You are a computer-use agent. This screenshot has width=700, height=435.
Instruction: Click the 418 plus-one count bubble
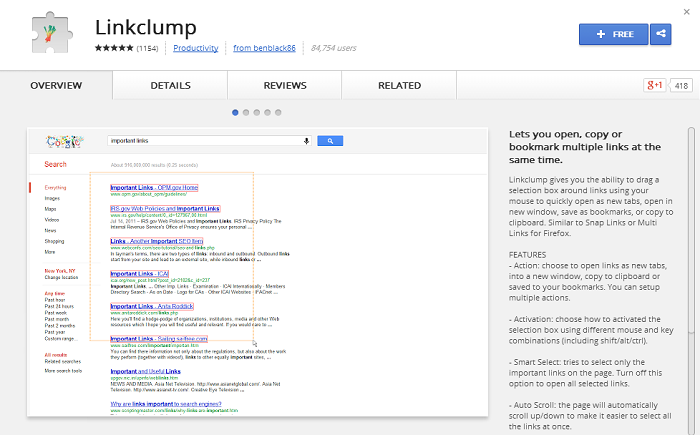coord(681,86)
